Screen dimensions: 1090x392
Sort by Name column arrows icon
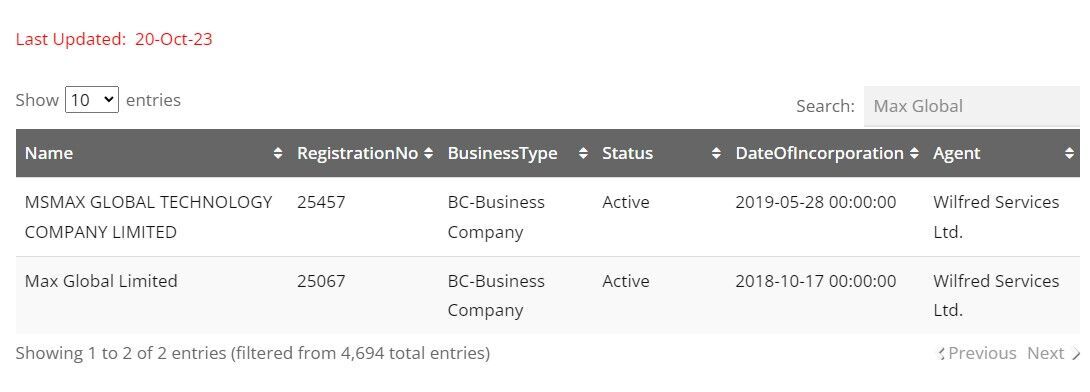(x=278, y=154)
